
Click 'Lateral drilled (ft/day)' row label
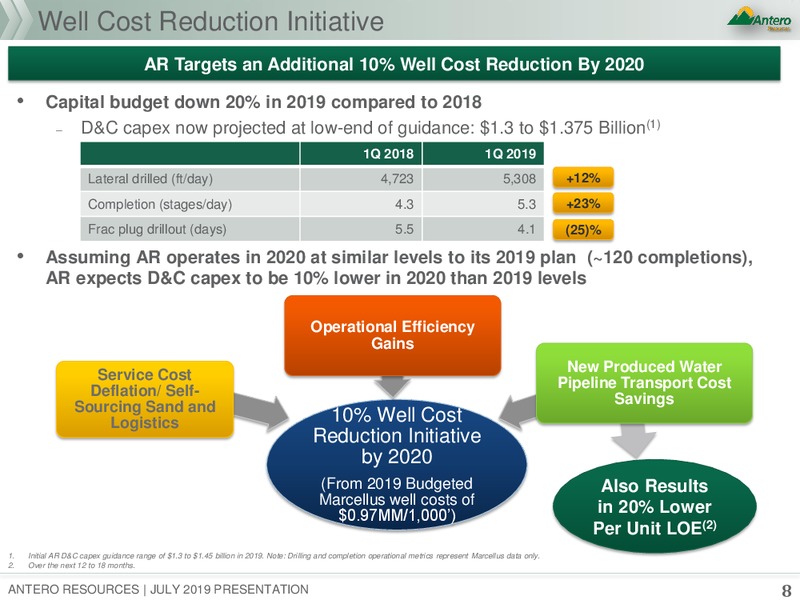[x=150, y=179]
